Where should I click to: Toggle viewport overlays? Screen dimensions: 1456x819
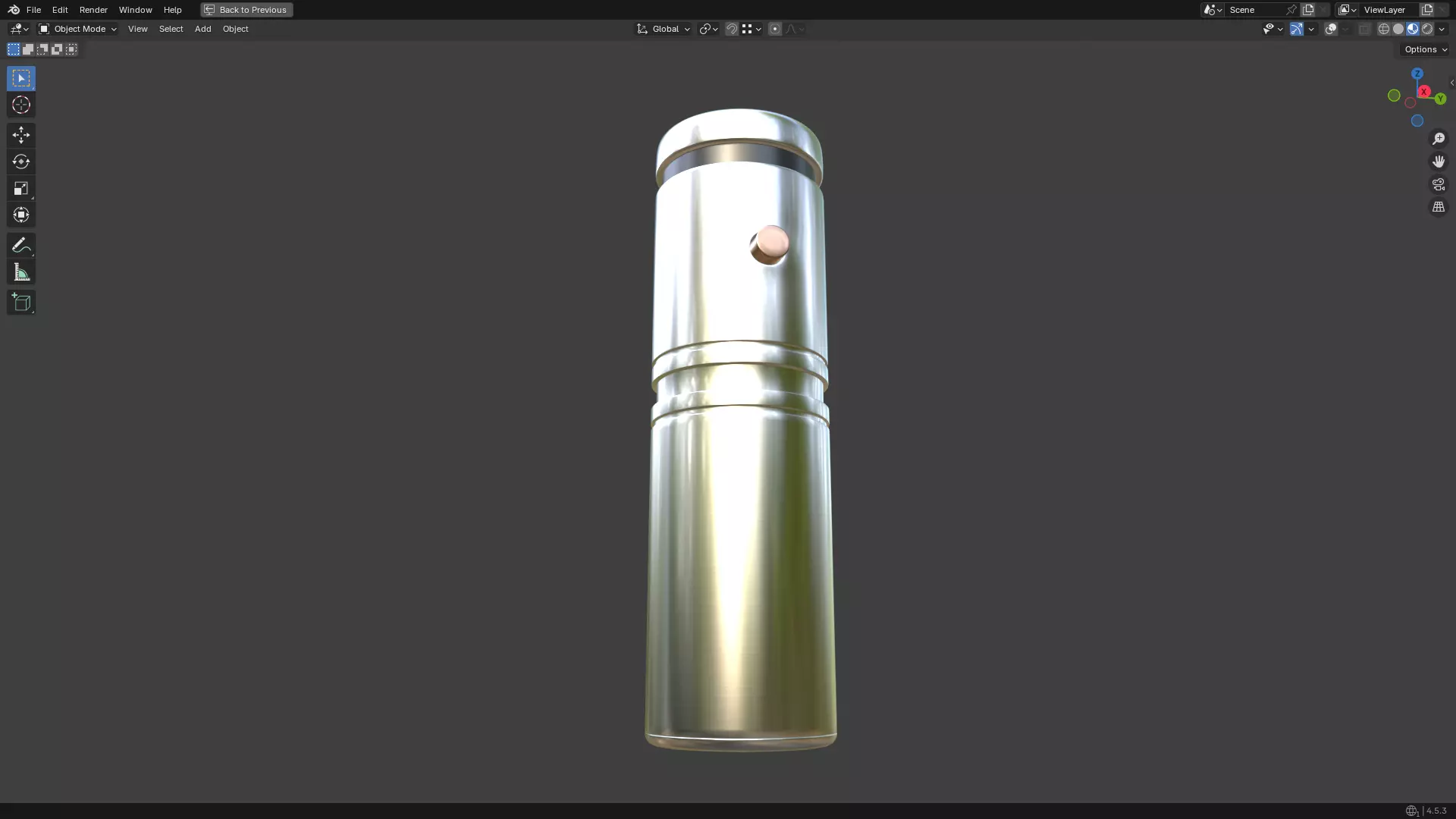click(x=1331, y=29)
